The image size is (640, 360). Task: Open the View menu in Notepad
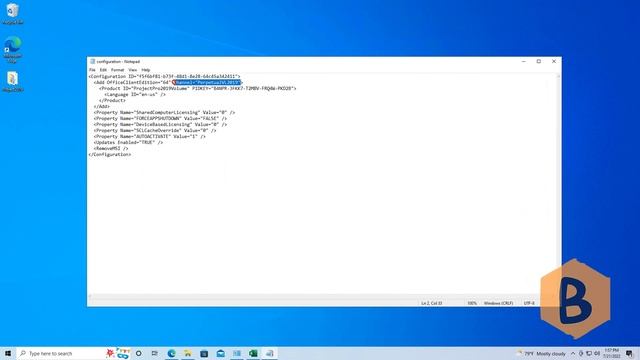tap(133, 70)
